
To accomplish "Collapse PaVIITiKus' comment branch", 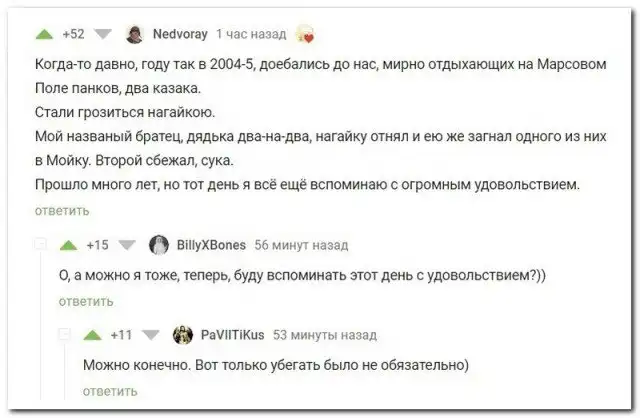I will coord(65,335).
